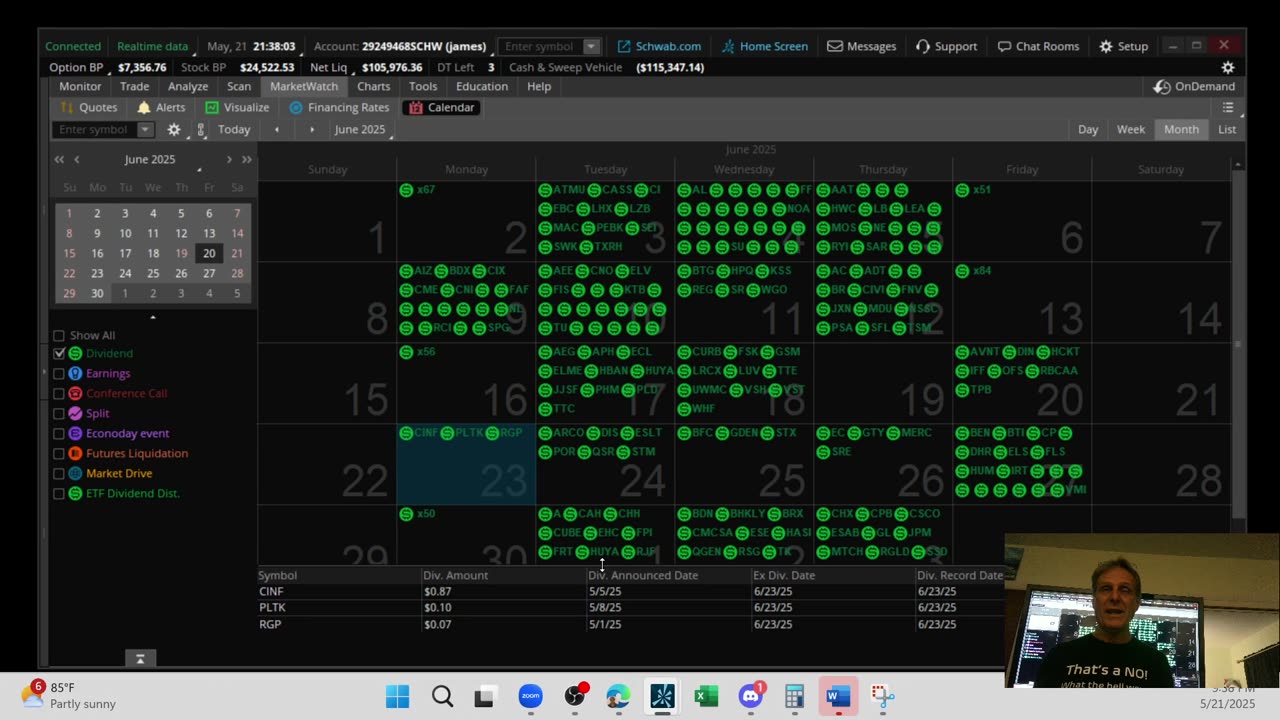1280x720 pixels.
Task: Open Excel from the taskbar
Action: point(707,696)
